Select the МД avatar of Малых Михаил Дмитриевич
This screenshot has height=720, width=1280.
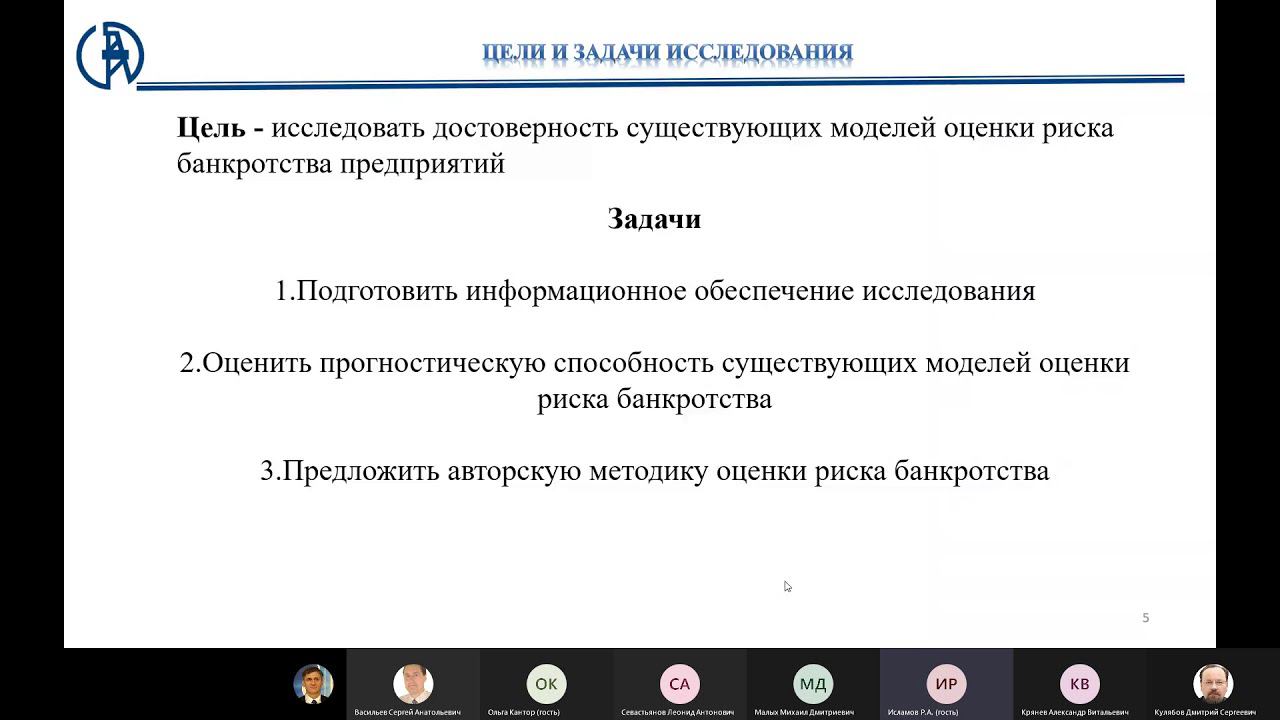813,684
